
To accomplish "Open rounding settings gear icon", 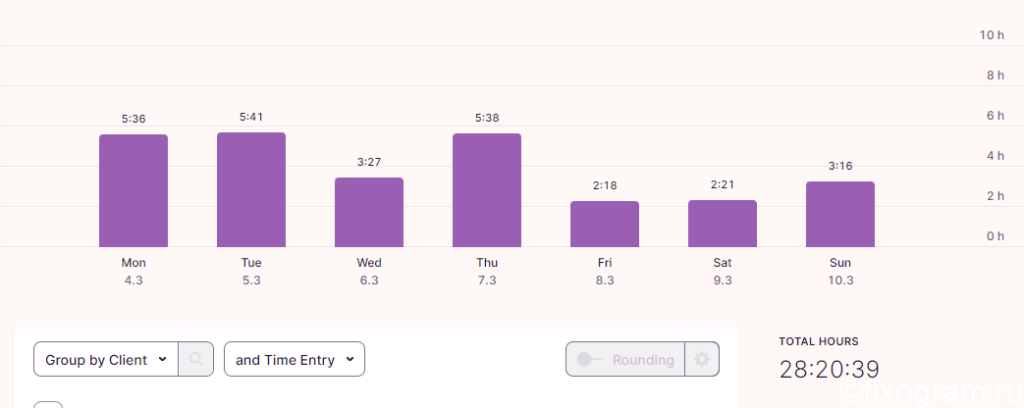I will click(x=702, y=359).
